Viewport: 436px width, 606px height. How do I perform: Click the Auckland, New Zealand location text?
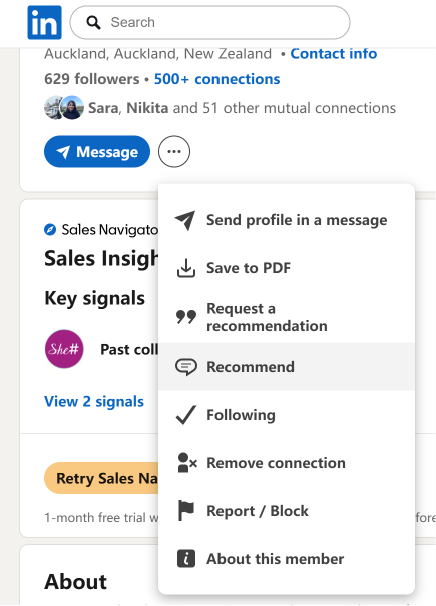[x=158, y=53]
